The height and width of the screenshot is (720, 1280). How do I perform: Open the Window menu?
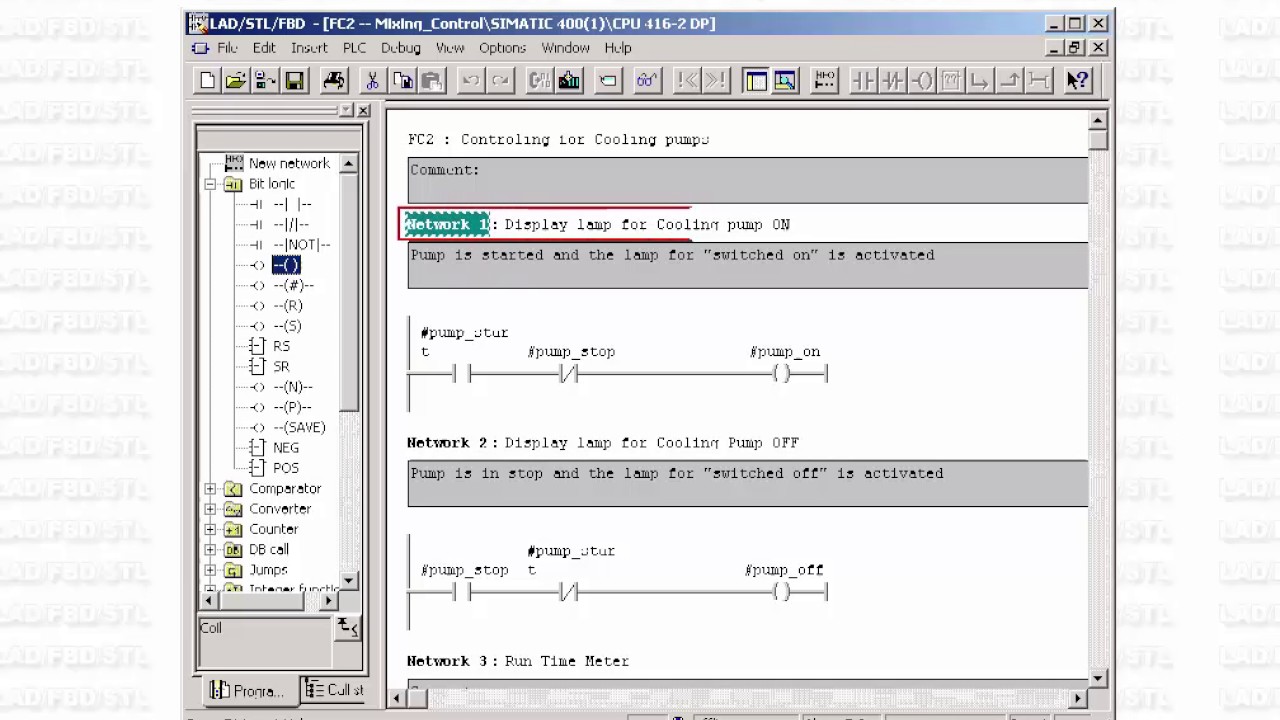566,48
